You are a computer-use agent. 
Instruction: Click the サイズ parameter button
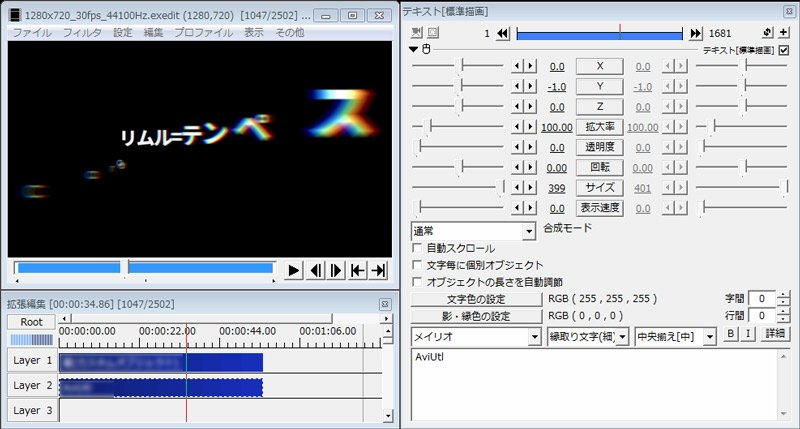599,188
